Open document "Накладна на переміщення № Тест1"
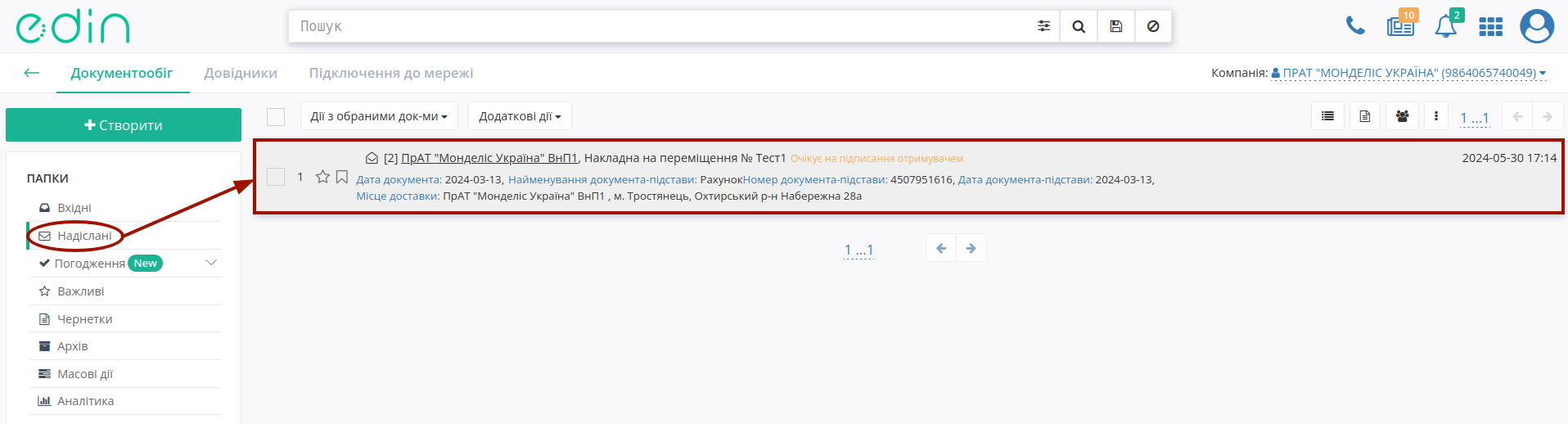 (685, 158)
